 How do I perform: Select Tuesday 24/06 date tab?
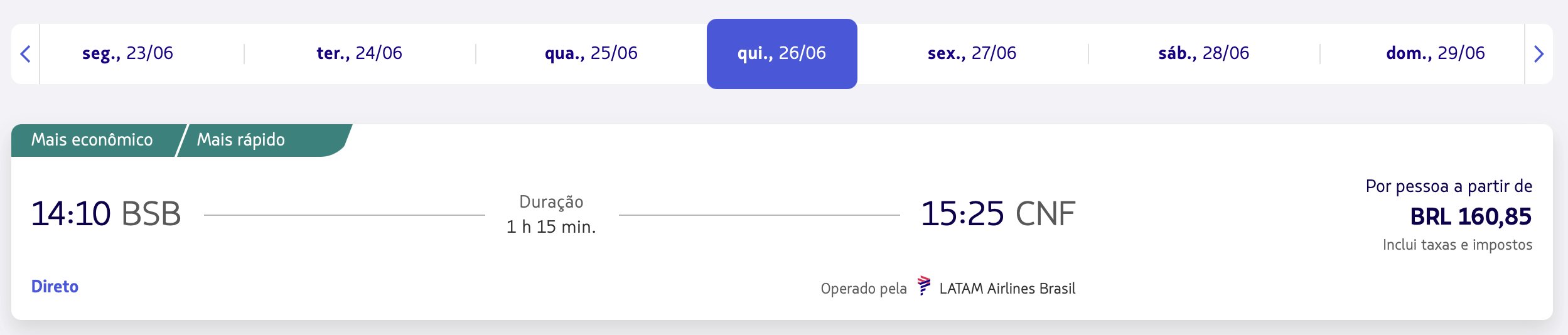pos(360,53)
